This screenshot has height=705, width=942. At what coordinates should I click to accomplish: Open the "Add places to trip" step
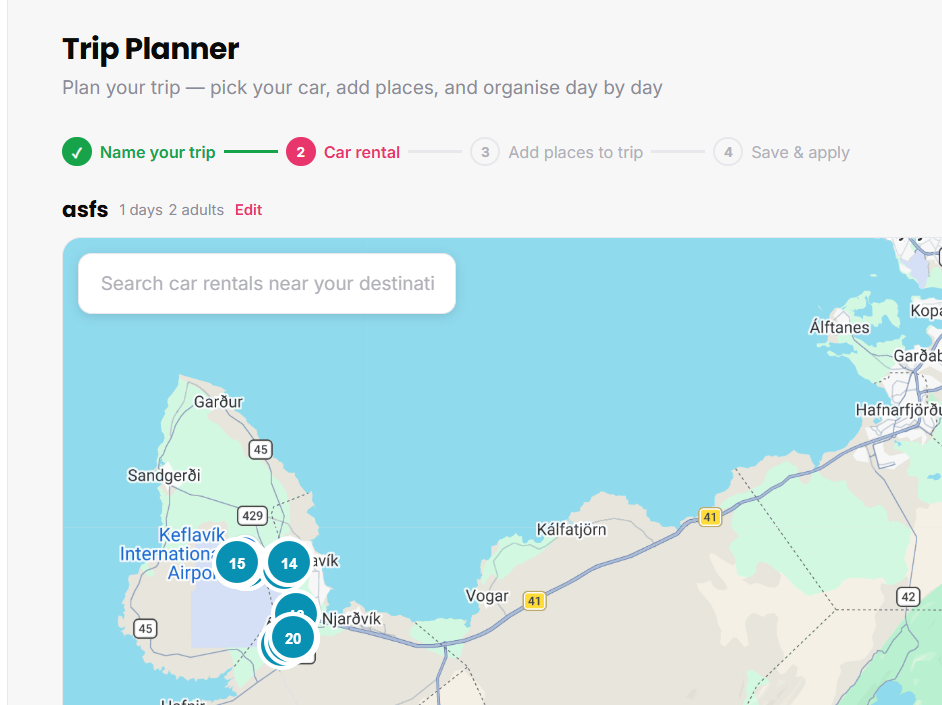pyautogui.click(x=575, y=152)
